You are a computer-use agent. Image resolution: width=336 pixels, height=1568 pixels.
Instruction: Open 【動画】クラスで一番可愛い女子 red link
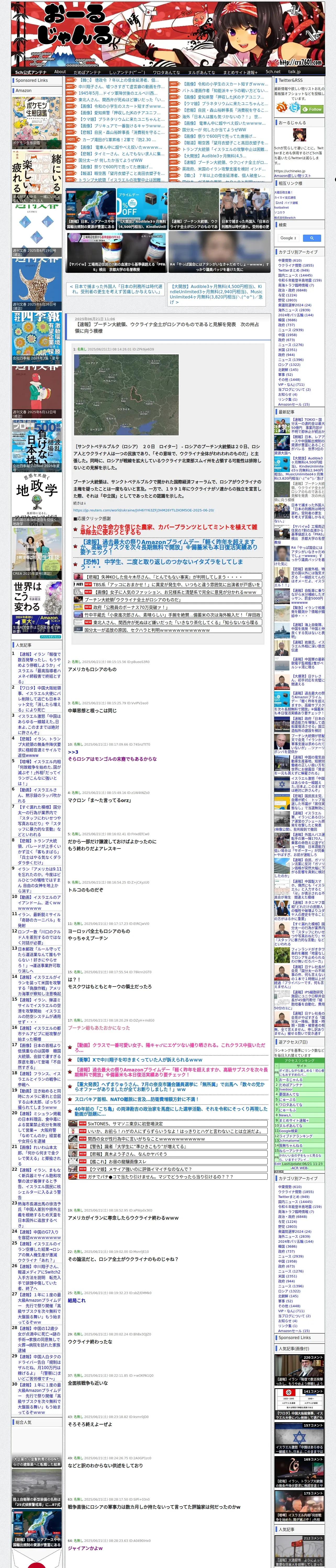(170, 1048)
